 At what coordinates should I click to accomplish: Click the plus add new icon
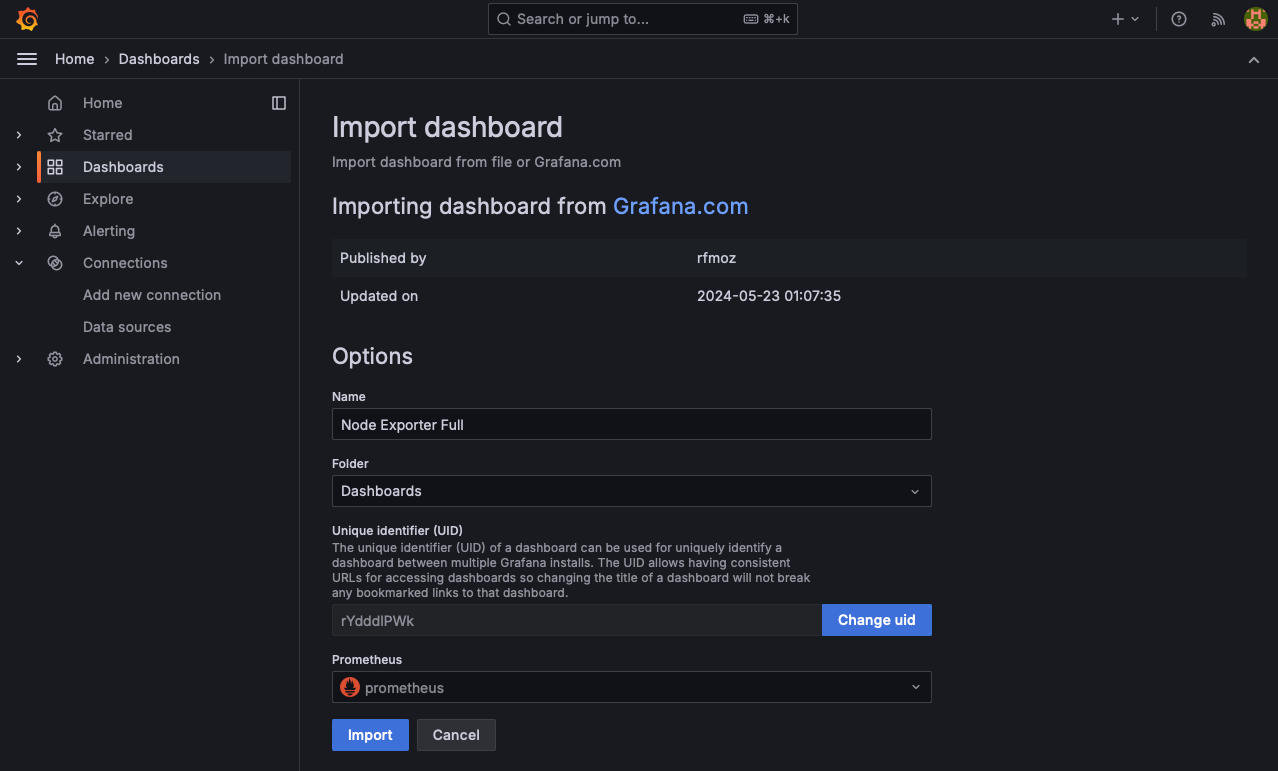pos(1118,19)
